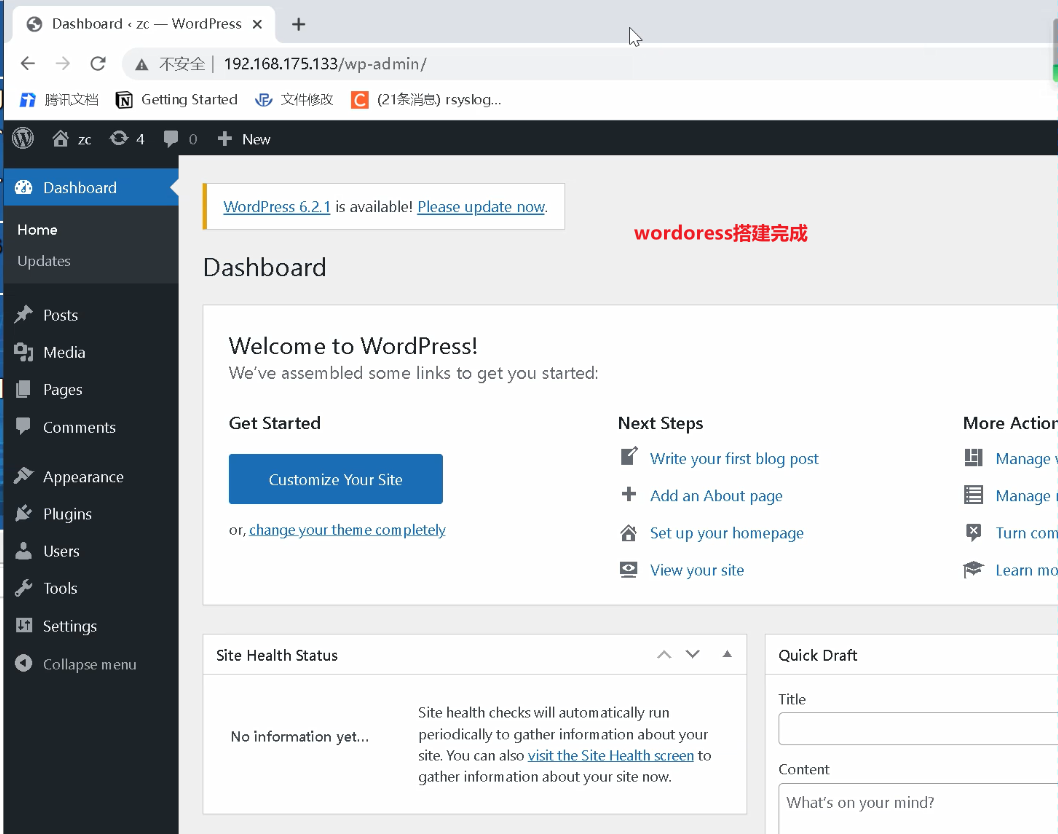The image size is (1058, 834).
Task: Click the browser back arrow
Action: pyautogui.click(x=28, y=63)
